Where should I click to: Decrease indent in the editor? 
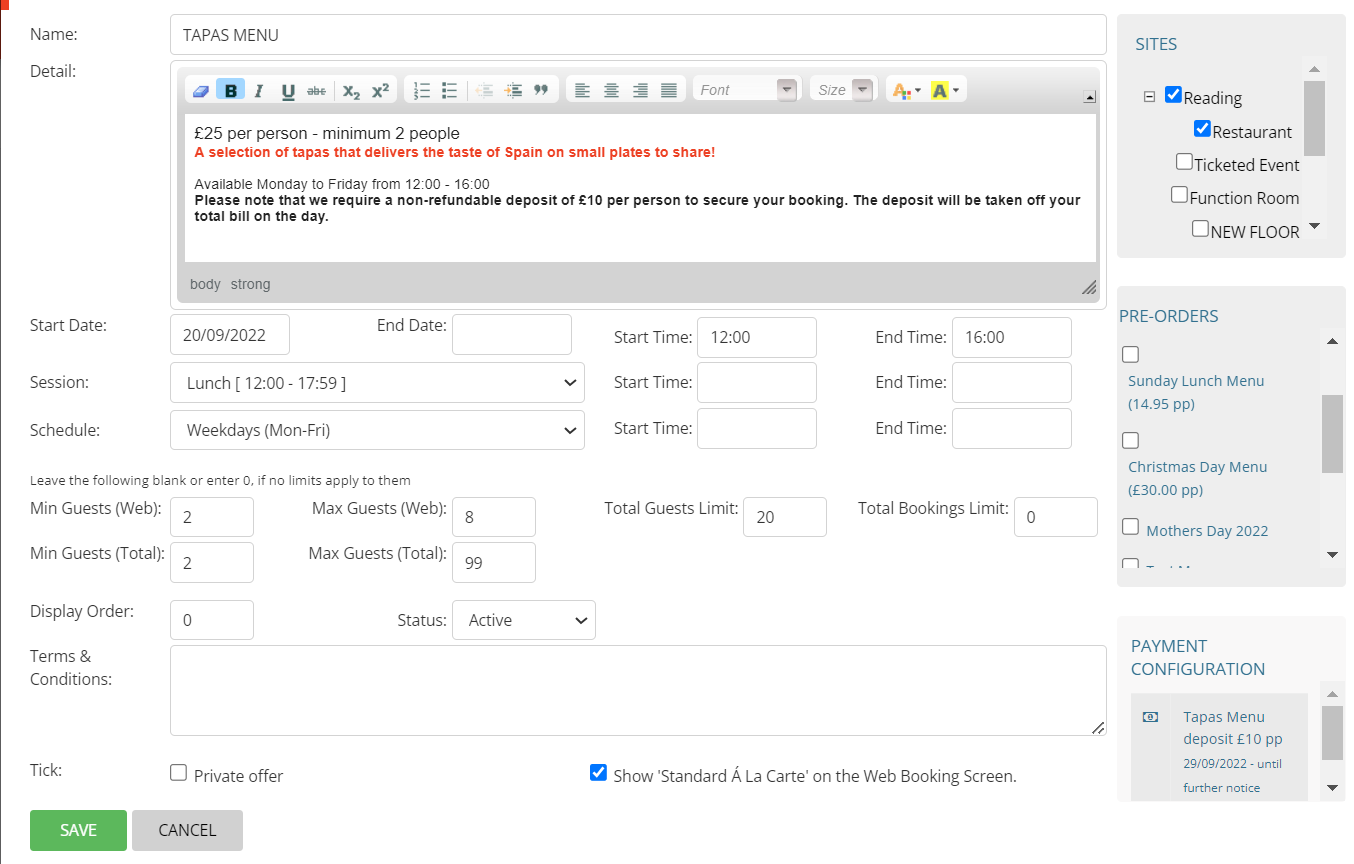pos(485,90)
